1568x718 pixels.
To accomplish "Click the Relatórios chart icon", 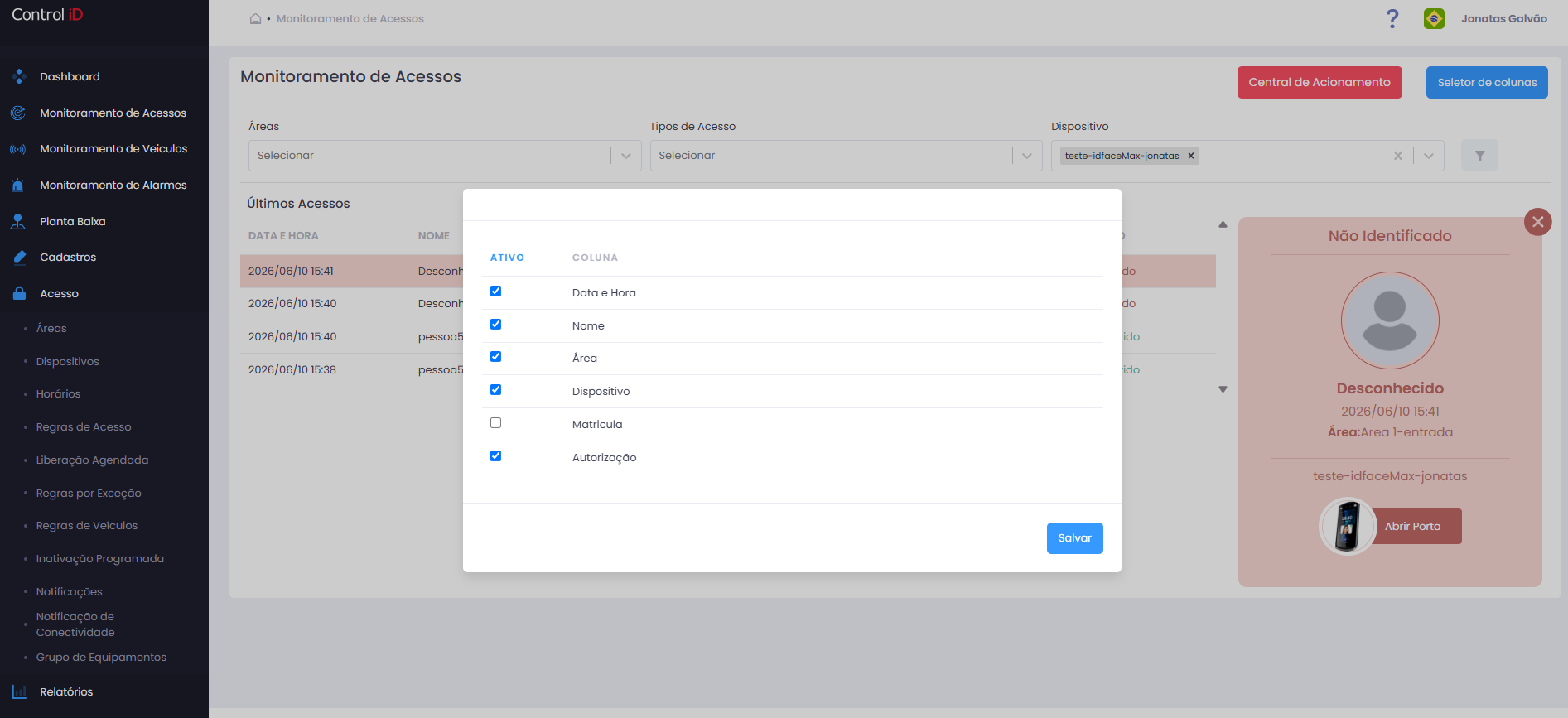I will 19,691.
